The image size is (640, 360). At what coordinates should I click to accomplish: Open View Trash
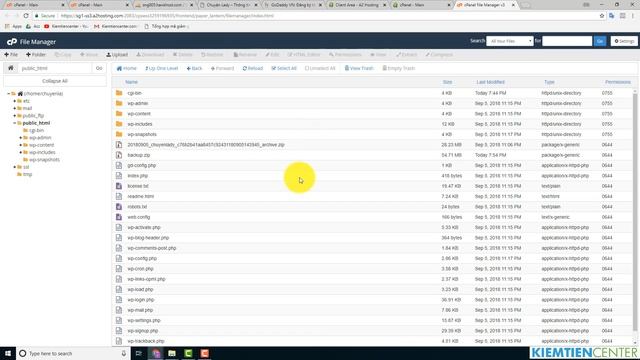(x=359, y=68)
